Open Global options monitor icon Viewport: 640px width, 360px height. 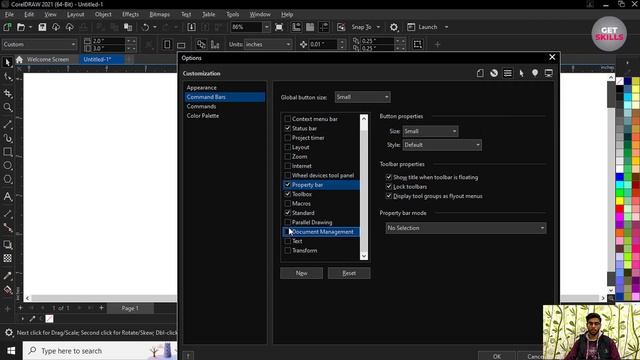click(x=549, y=73)
